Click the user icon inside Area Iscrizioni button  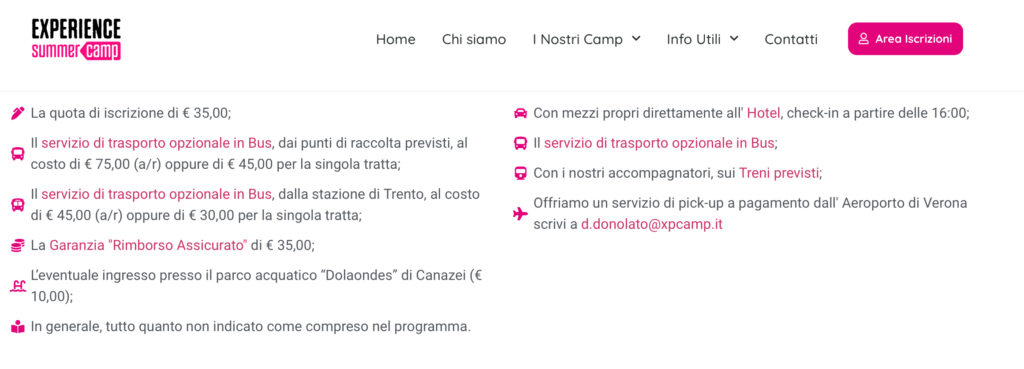(863, 39)
